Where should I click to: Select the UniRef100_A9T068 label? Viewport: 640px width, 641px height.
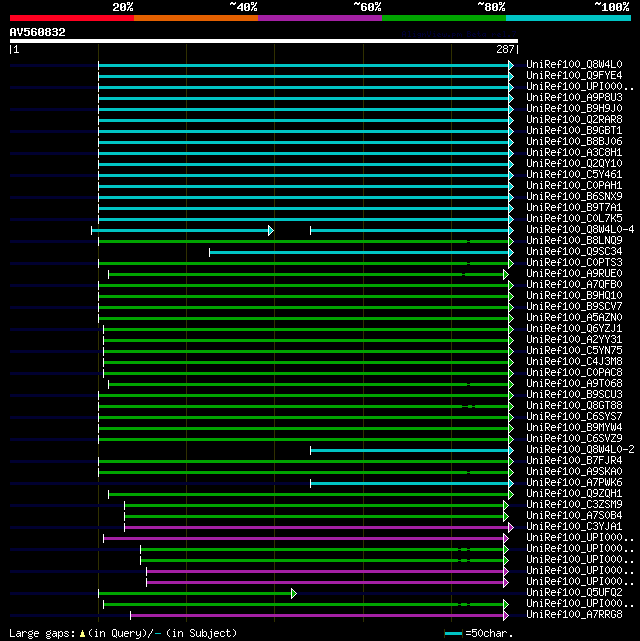(574, 383)
